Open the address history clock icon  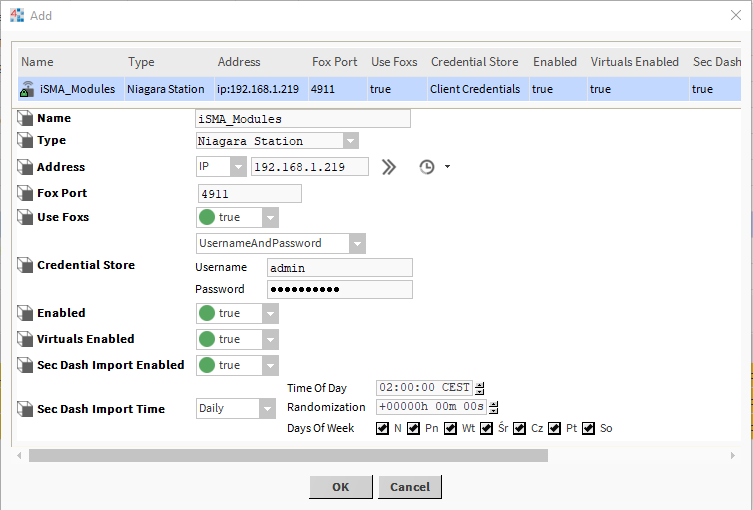pos(427,167)
